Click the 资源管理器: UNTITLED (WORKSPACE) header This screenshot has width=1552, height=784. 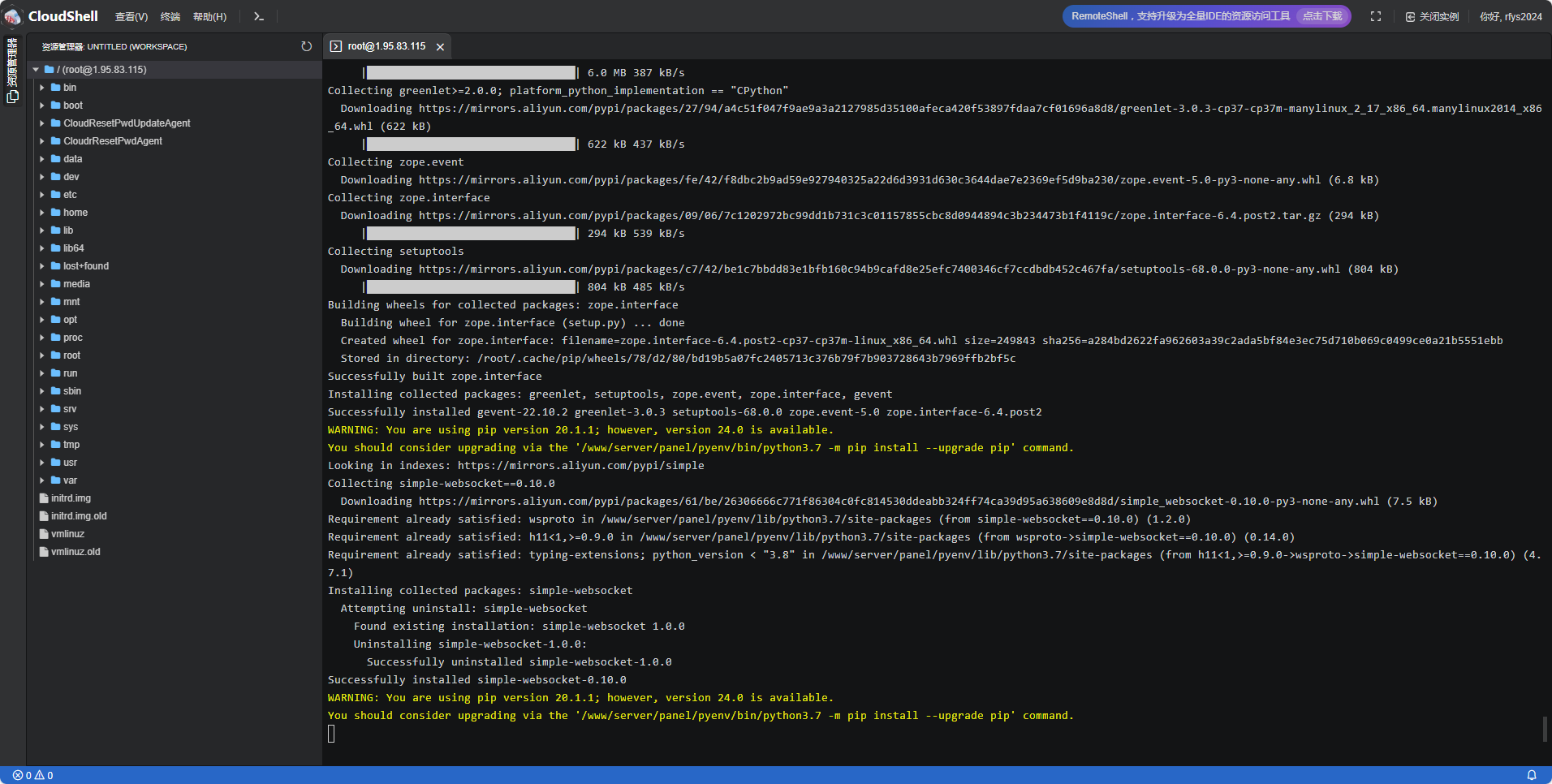pyautogui.click(x=114, y=47)
